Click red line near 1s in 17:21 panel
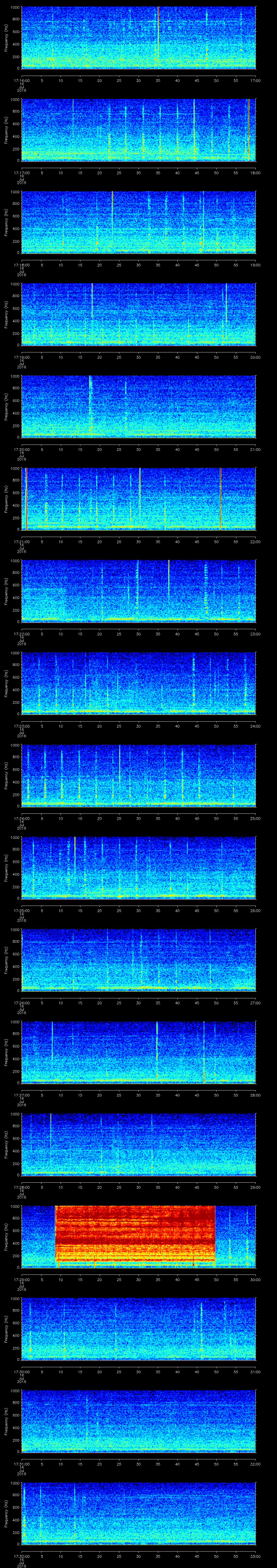 tap(26, 499)
